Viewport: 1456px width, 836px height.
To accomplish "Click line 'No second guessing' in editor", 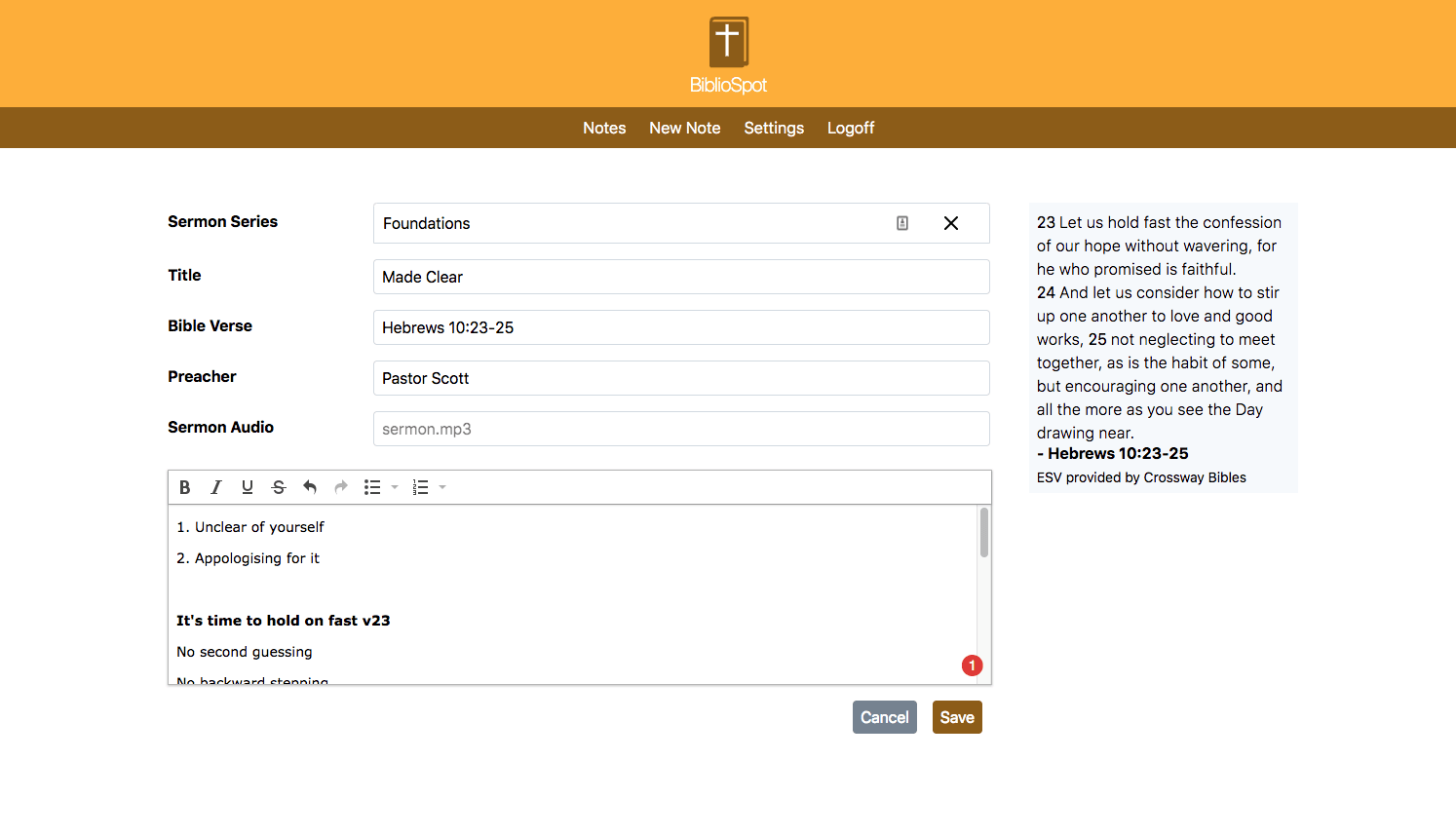I will 245,652.
